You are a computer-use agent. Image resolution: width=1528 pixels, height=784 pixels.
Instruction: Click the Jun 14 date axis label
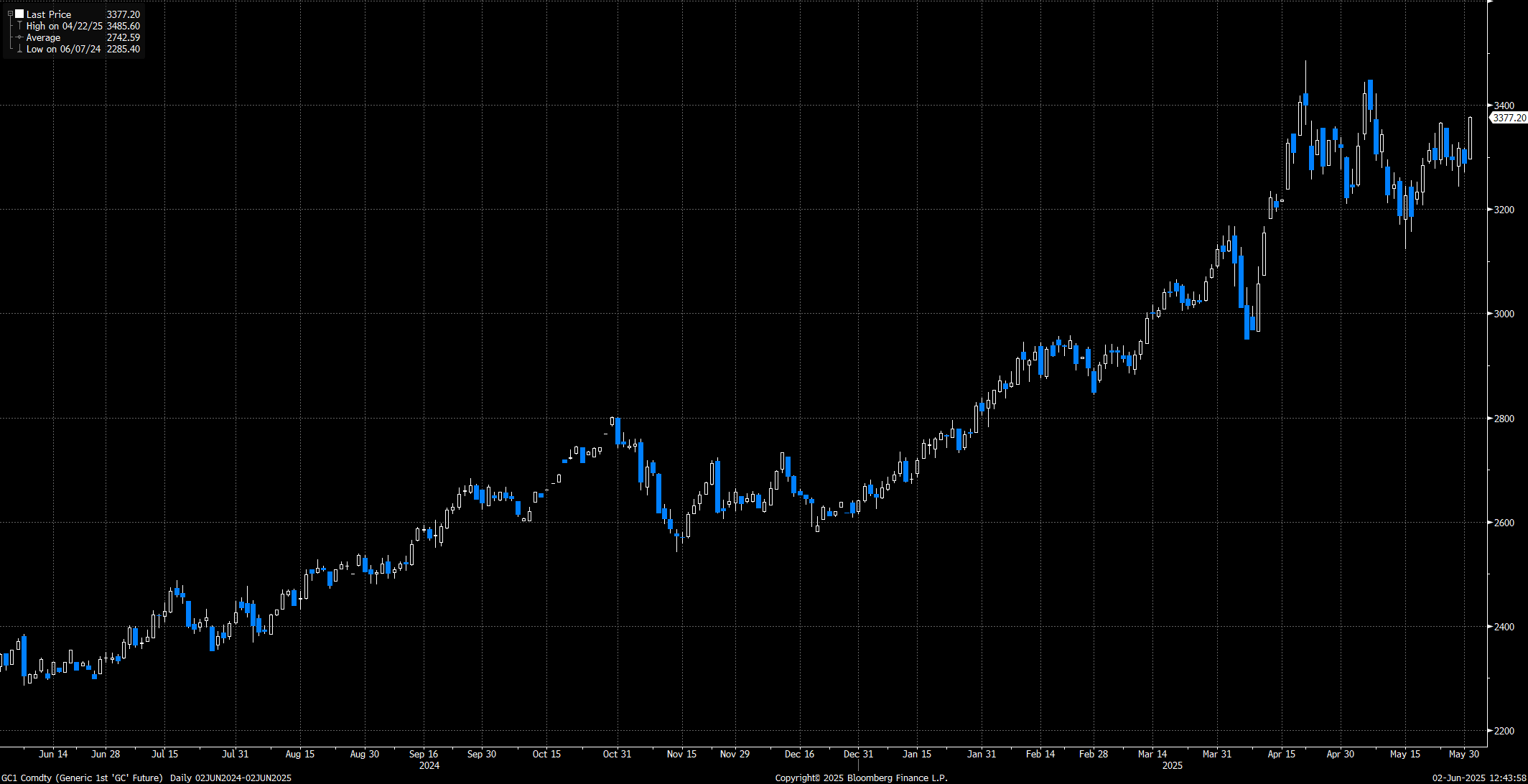[x=53, y=754]
